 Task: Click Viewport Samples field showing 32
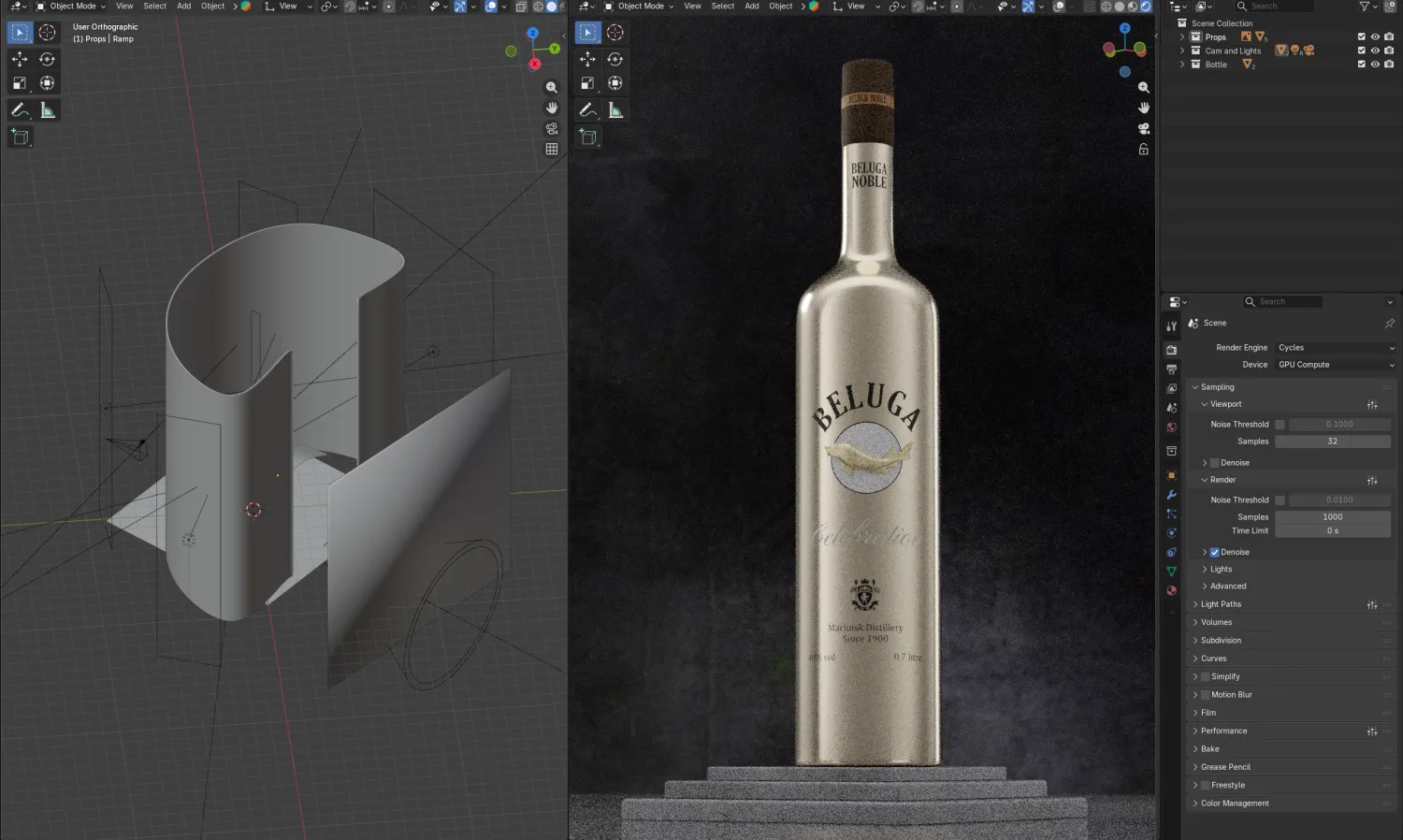(x=1333, y=442)
